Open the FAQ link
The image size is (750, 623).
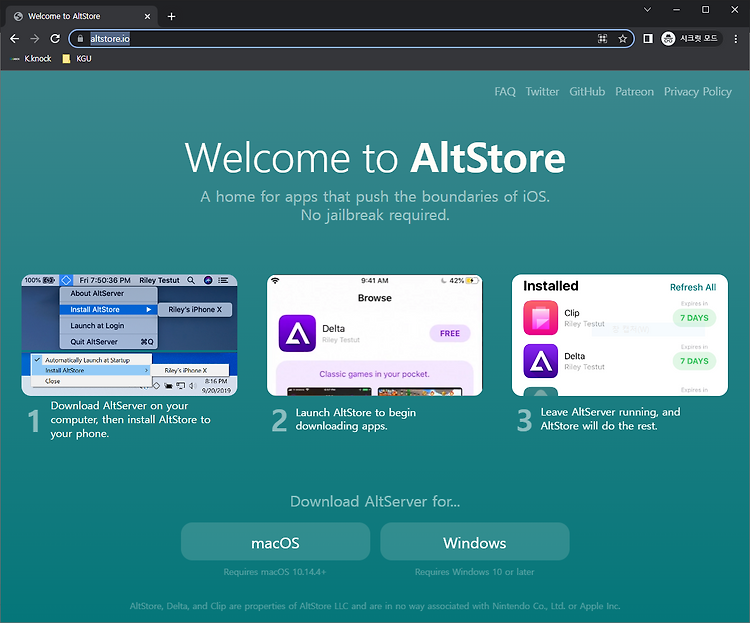[505, 91]
